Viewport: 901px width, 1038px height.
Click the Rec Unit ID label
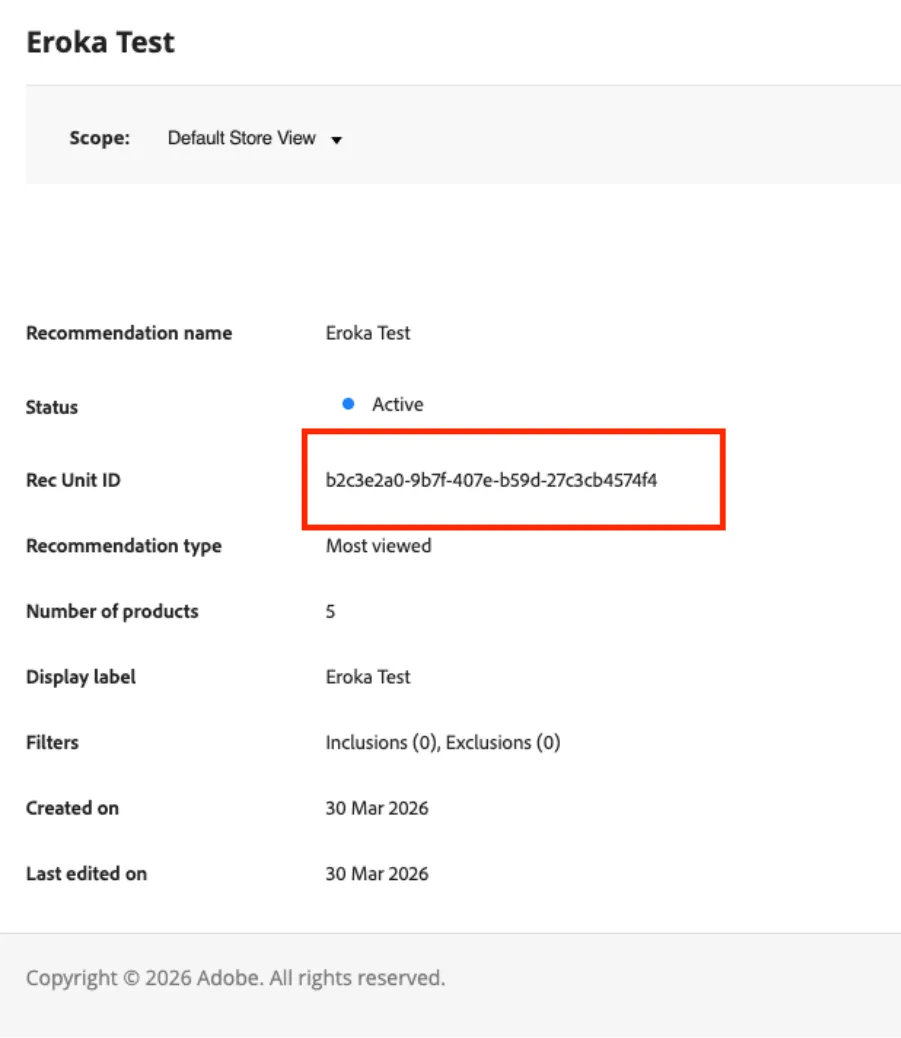[x=73, y=480]
